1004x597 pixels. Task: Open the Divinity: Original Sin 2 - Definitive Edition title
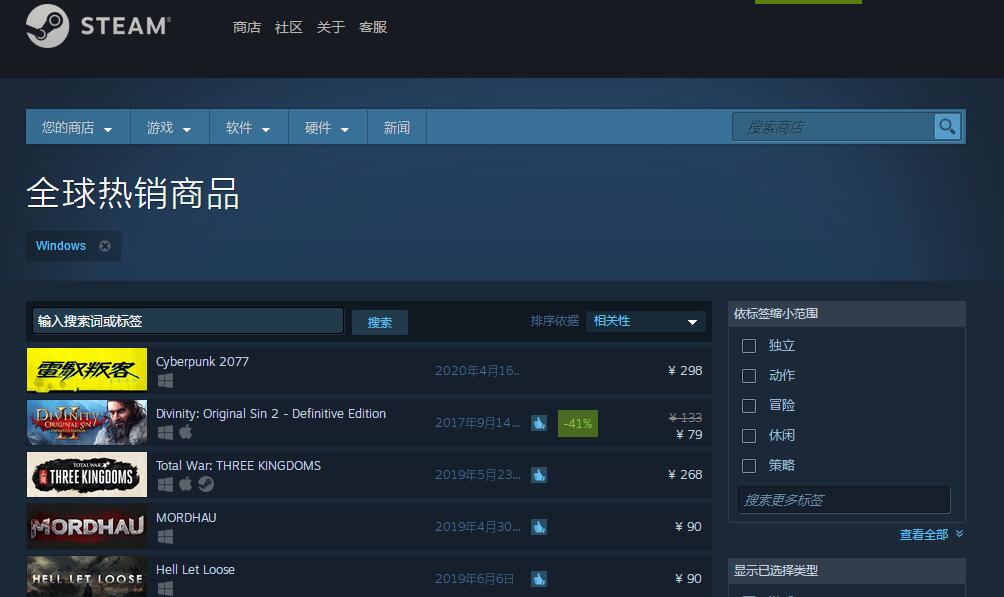(x=271, y=414)
